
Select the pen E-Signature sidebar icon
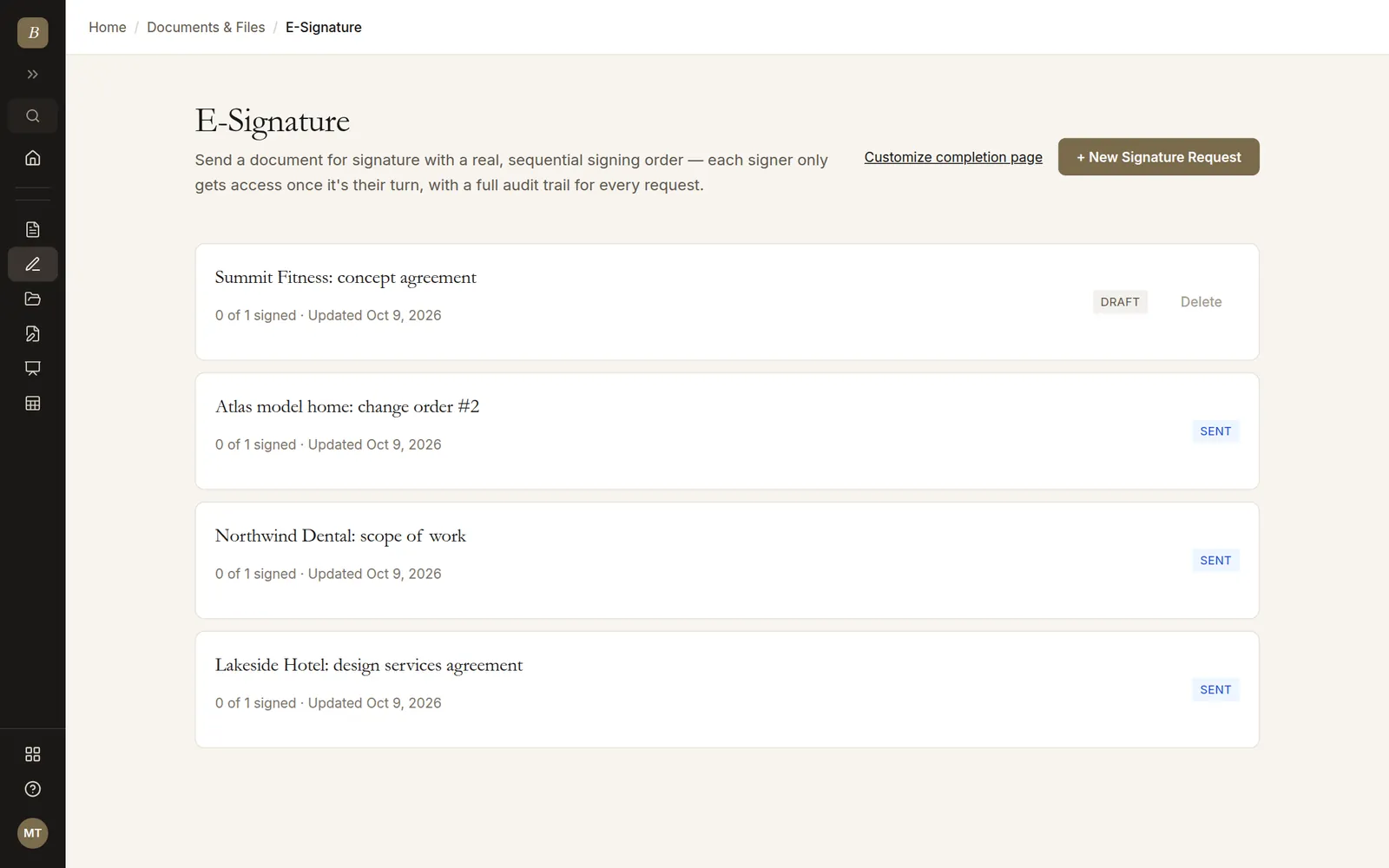coord(33,264)
